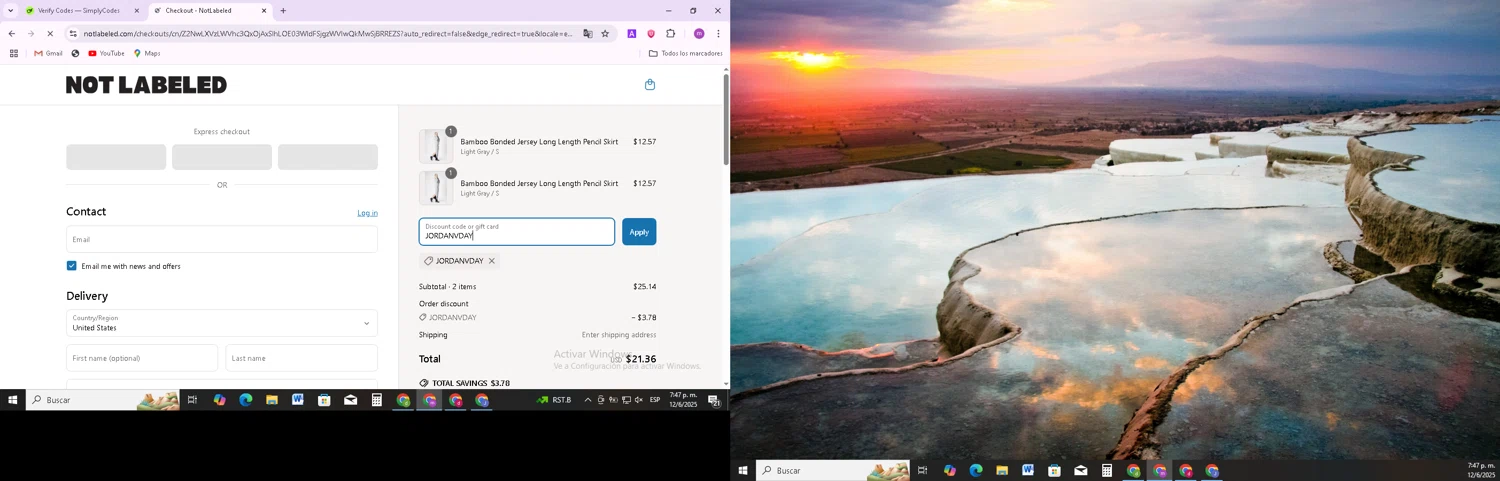Open YouTube bookmark
The width and height of the screenshot is (1500, 481).
[106, 54]
